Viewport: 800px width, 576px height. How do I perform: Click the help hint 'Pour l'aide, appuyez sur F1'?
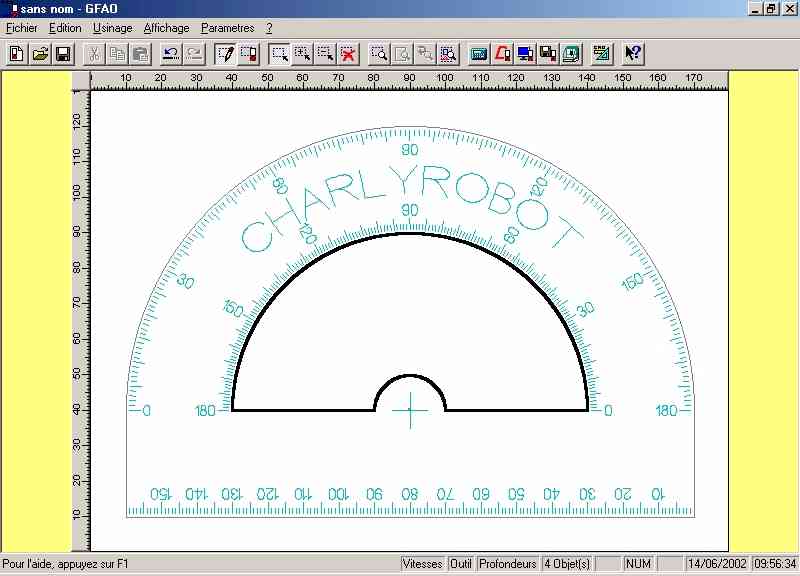click(x=66, y=564)
